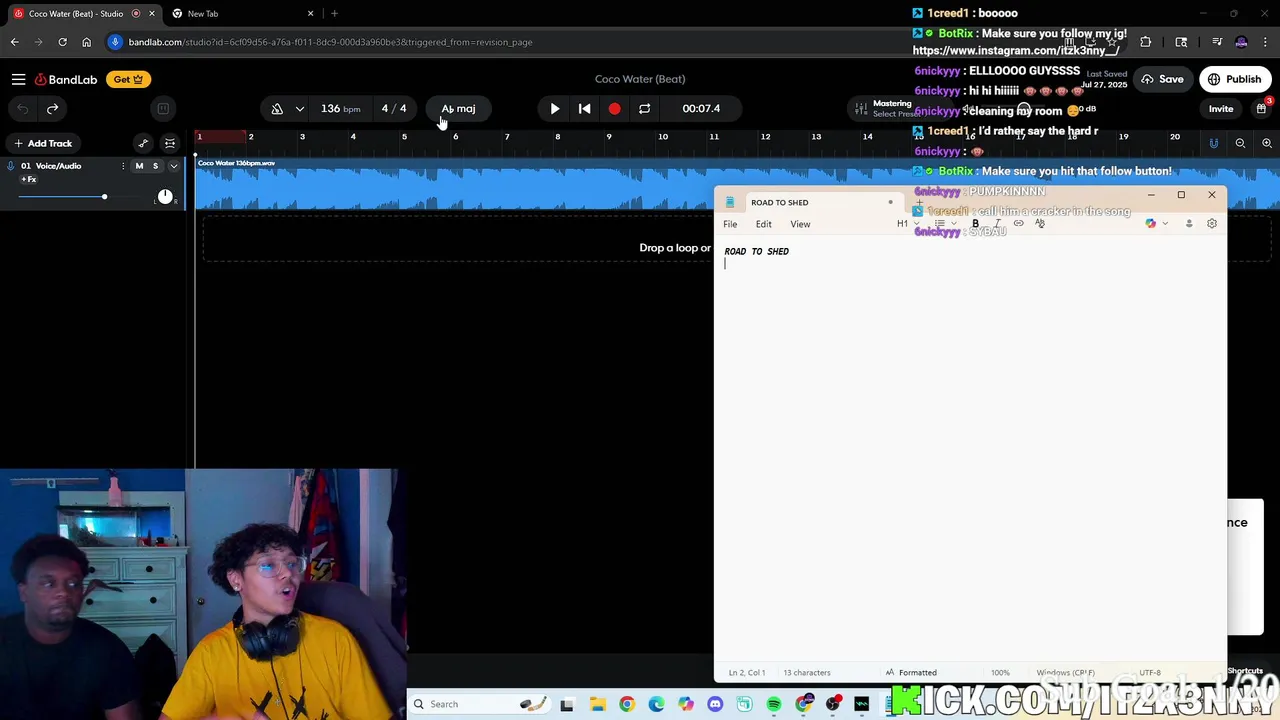Image resolution: width=1280 pixels, height=720 pixels.
Task: Toggle the timeline snap magnet icon
Action: tap(1213, 143)
